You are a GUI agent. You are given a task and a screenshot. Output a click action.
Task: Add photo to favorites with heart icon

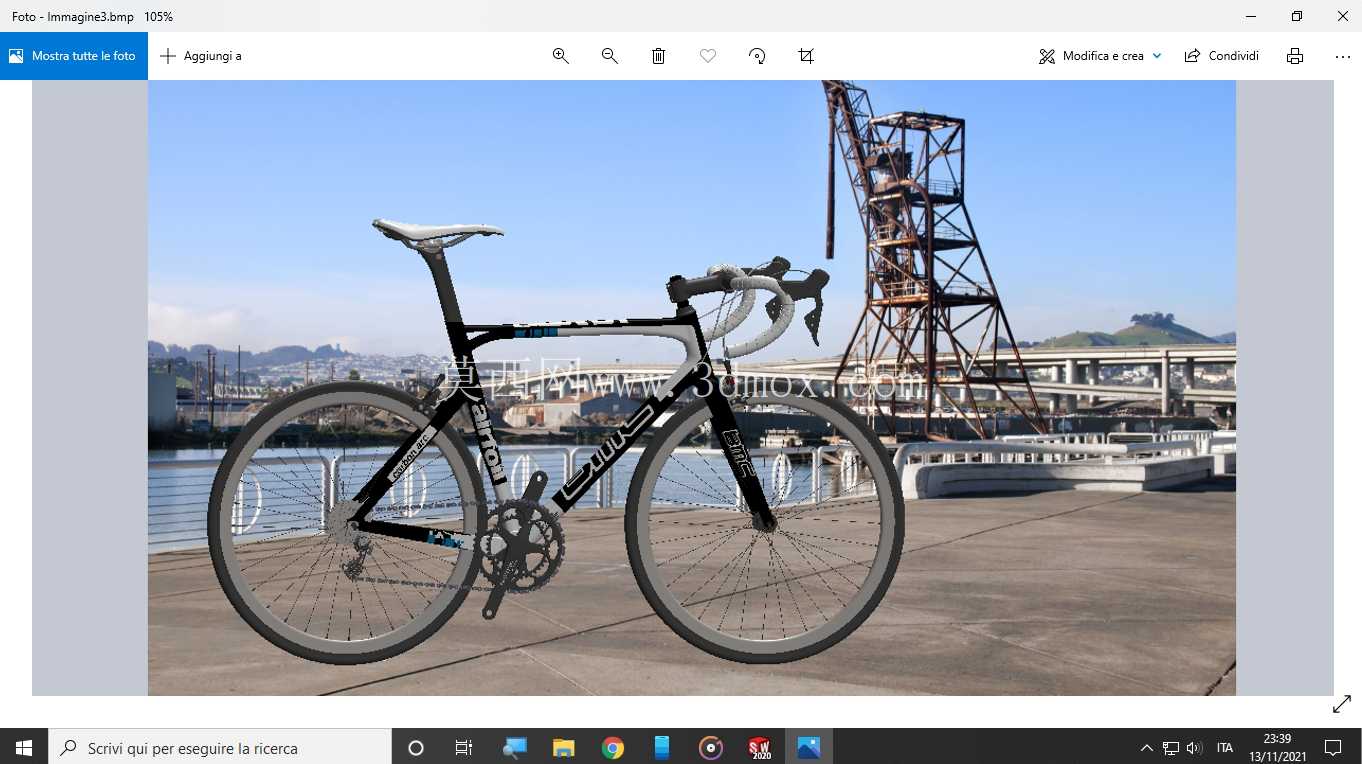point(708,56)
